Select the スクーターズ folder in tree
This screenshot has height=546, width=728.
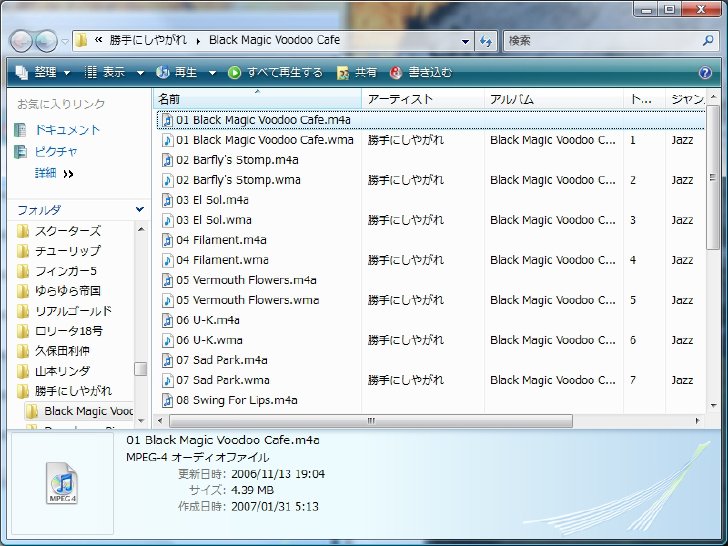pos(68,231)
